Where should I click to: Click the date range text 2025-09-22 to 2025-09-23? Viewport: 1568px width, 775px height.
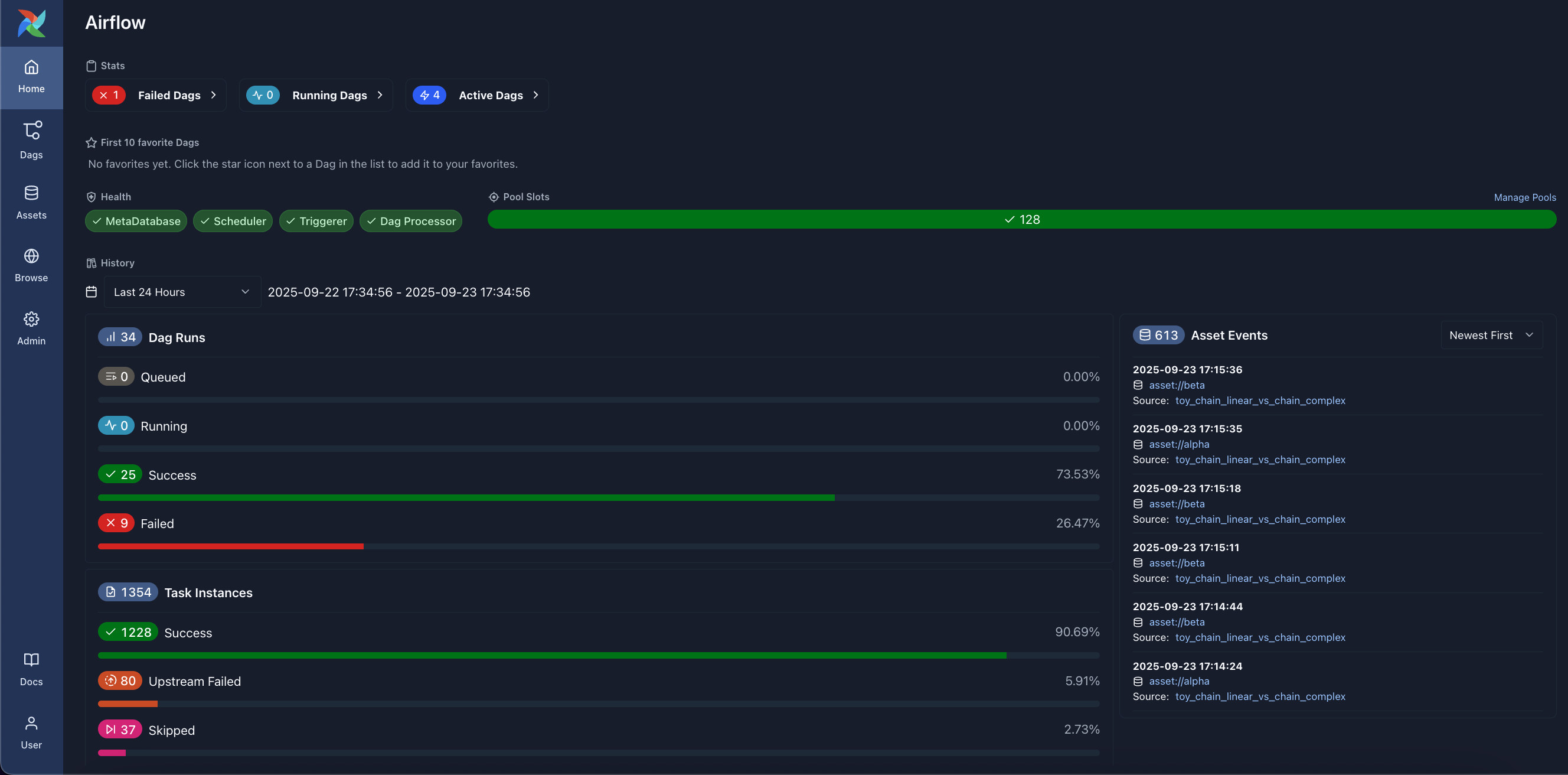[398, 292]
